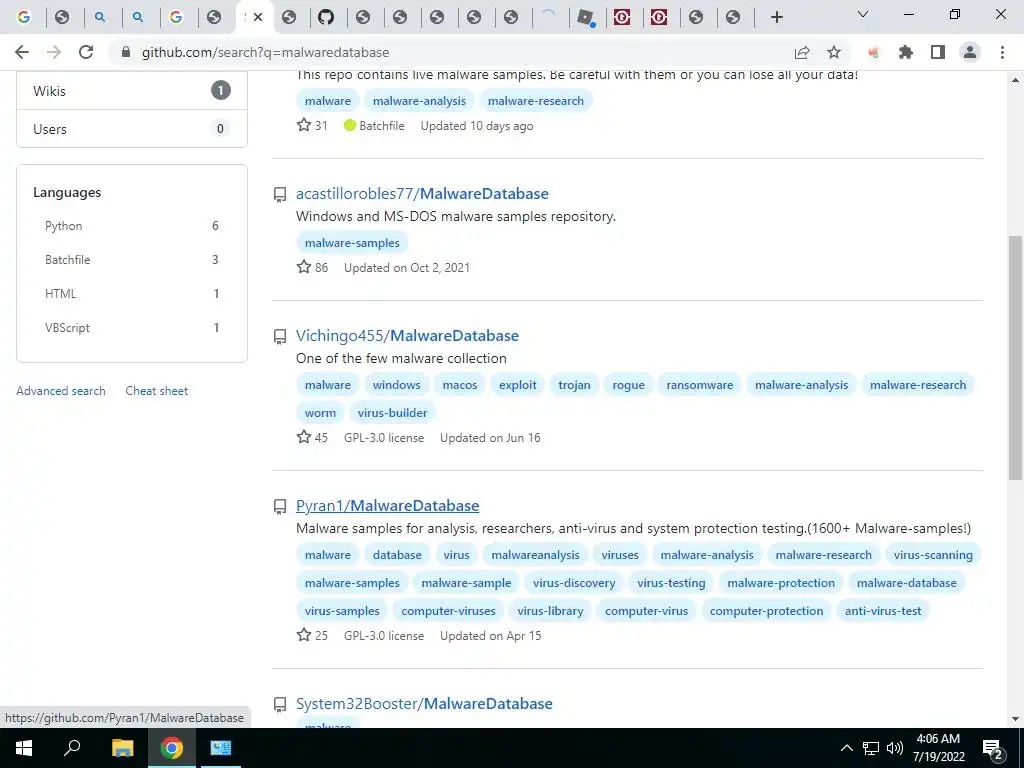Select the virus-library topic tag
1024x768 pixels.
click(550, 611)
